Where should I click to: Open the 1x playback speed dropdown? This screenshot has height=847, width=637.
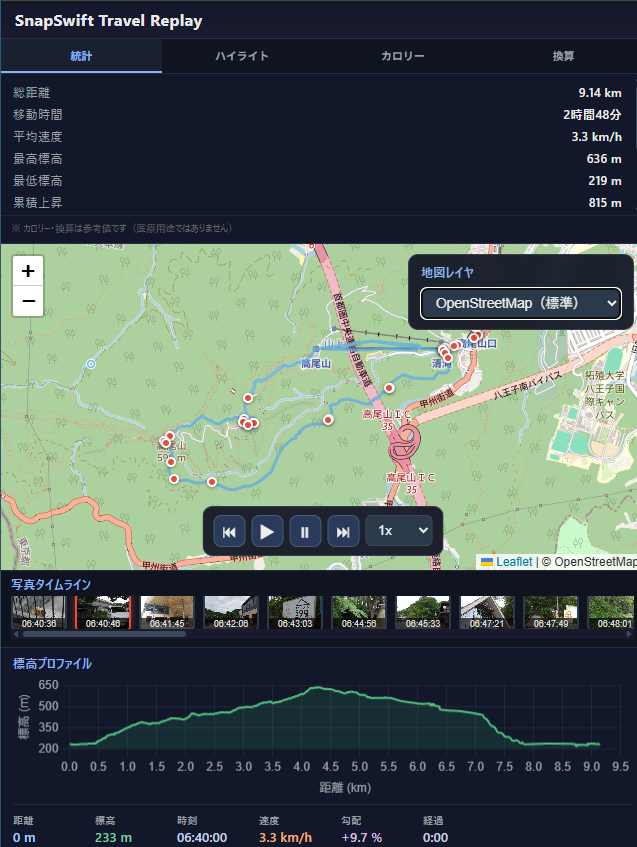point(399,530)
